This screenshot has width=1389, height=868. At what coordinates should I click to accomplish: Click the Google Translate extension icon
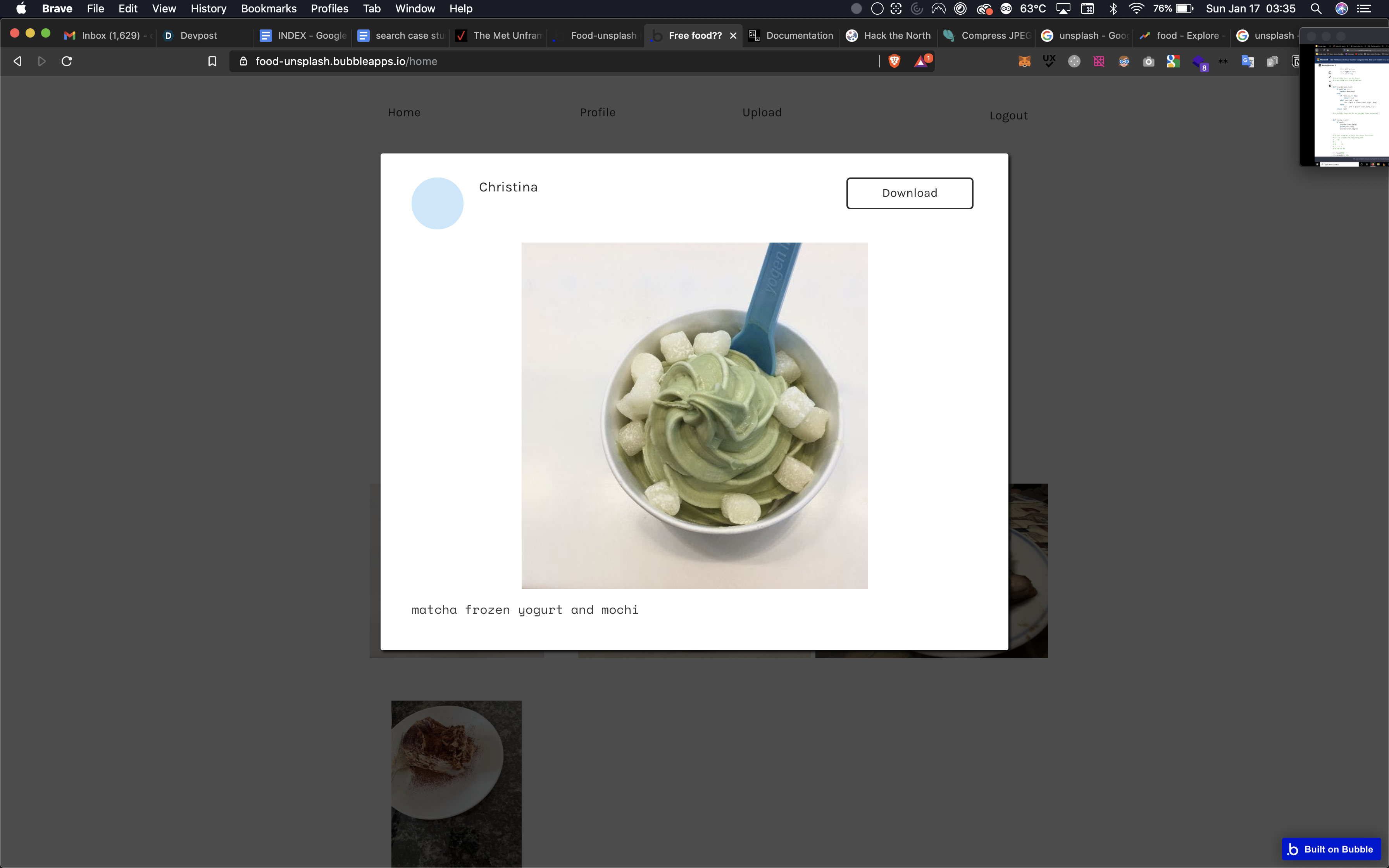1247,62
